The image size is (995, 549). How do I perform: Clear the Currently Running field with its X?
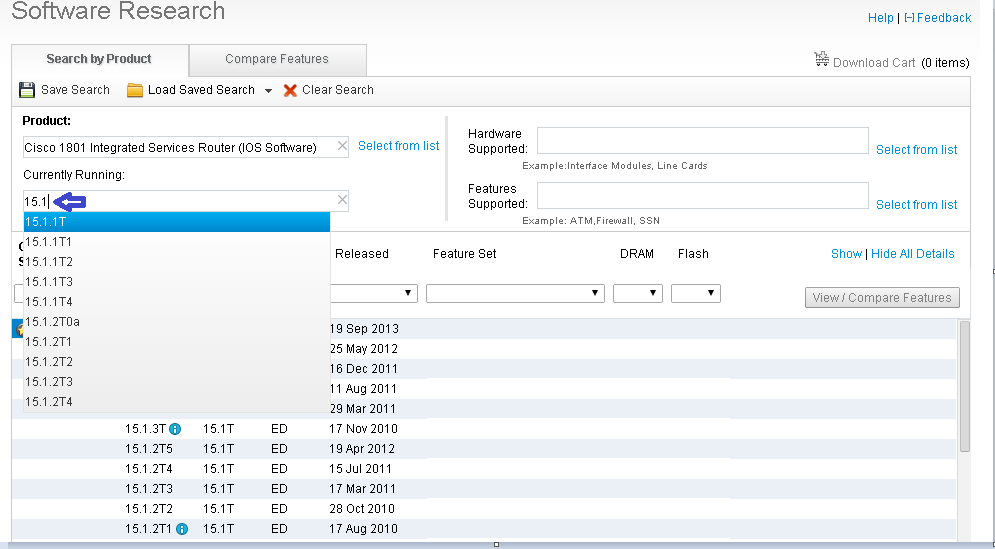tap(342, 201)
